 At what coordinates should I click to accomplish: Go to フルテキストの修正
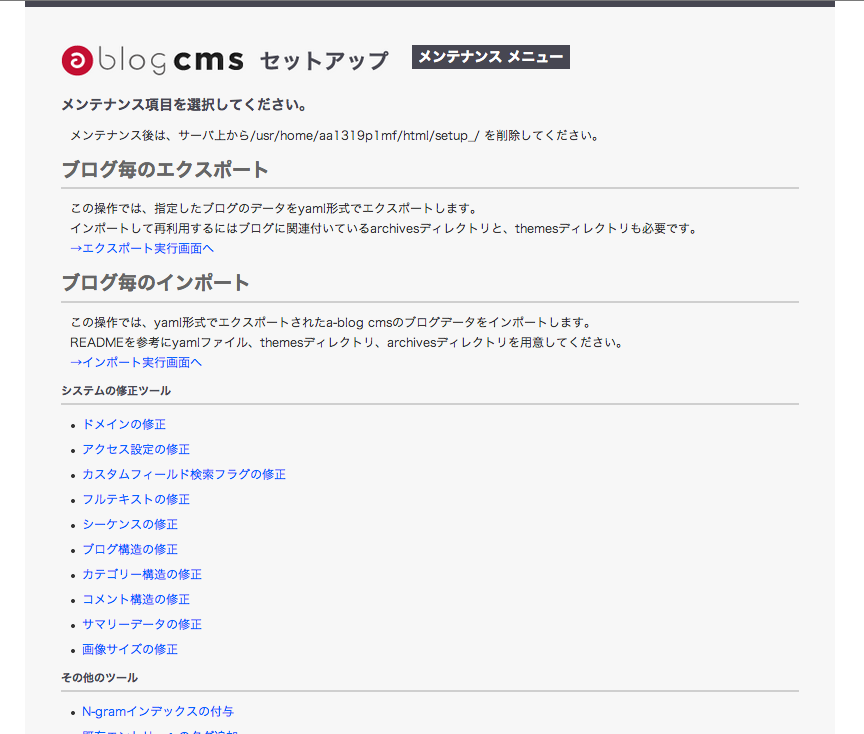click(x=136, y=499)
